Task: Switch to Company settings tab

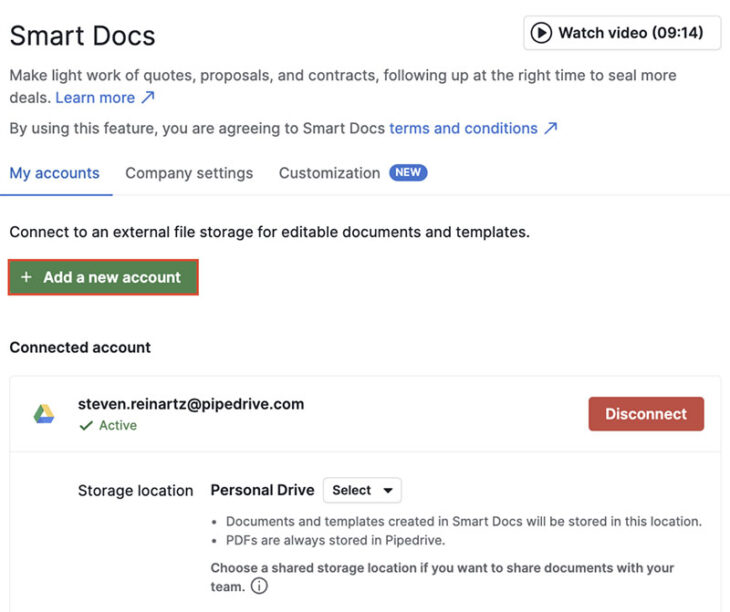Action: [x=189, y=173]
